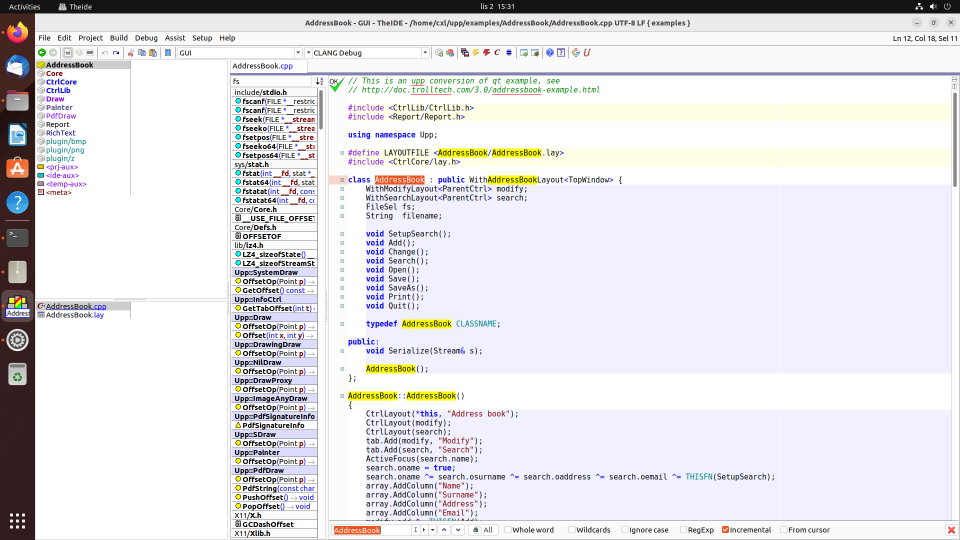Image resolution: width=960 pixels, height=540 pixels.
Task: Click the red close icon on search bar
Action: point(950,530)
